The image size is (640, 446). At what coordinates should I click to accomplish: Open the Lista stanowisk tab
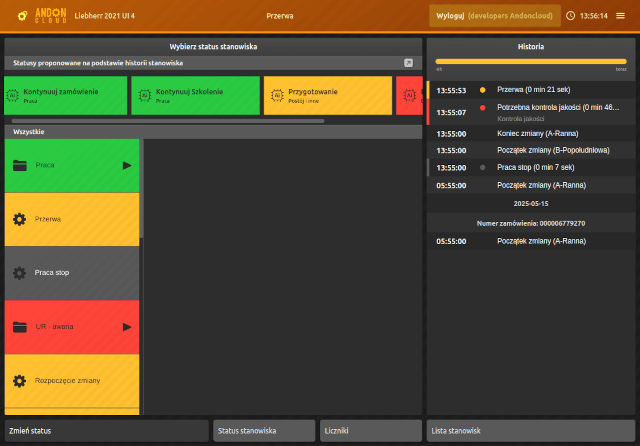click(531, 431)
